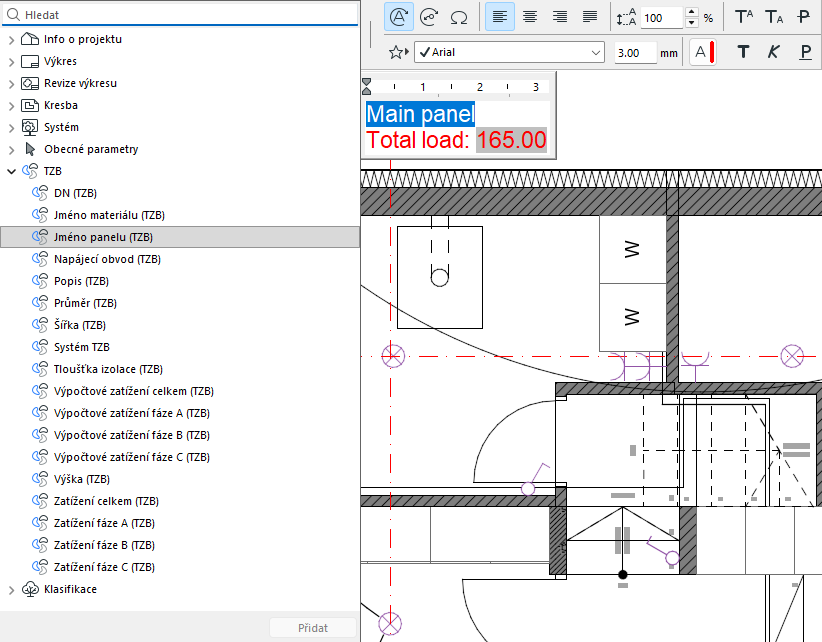Viewport: 822px width, 642px height.
Task: Expand the Info o projektu group
Action: tap(12, 39)
